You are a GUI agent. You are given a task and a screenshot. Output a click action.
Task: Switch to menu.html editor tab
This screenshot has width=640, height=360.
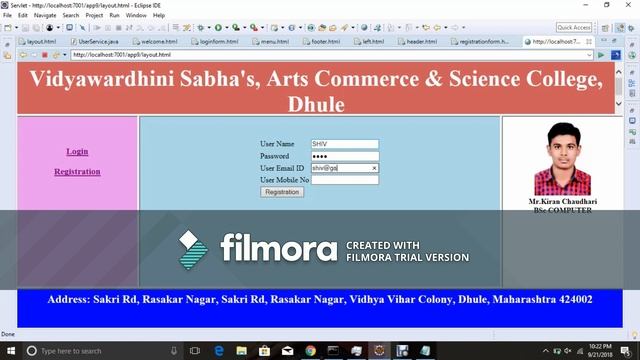(271, 42)
